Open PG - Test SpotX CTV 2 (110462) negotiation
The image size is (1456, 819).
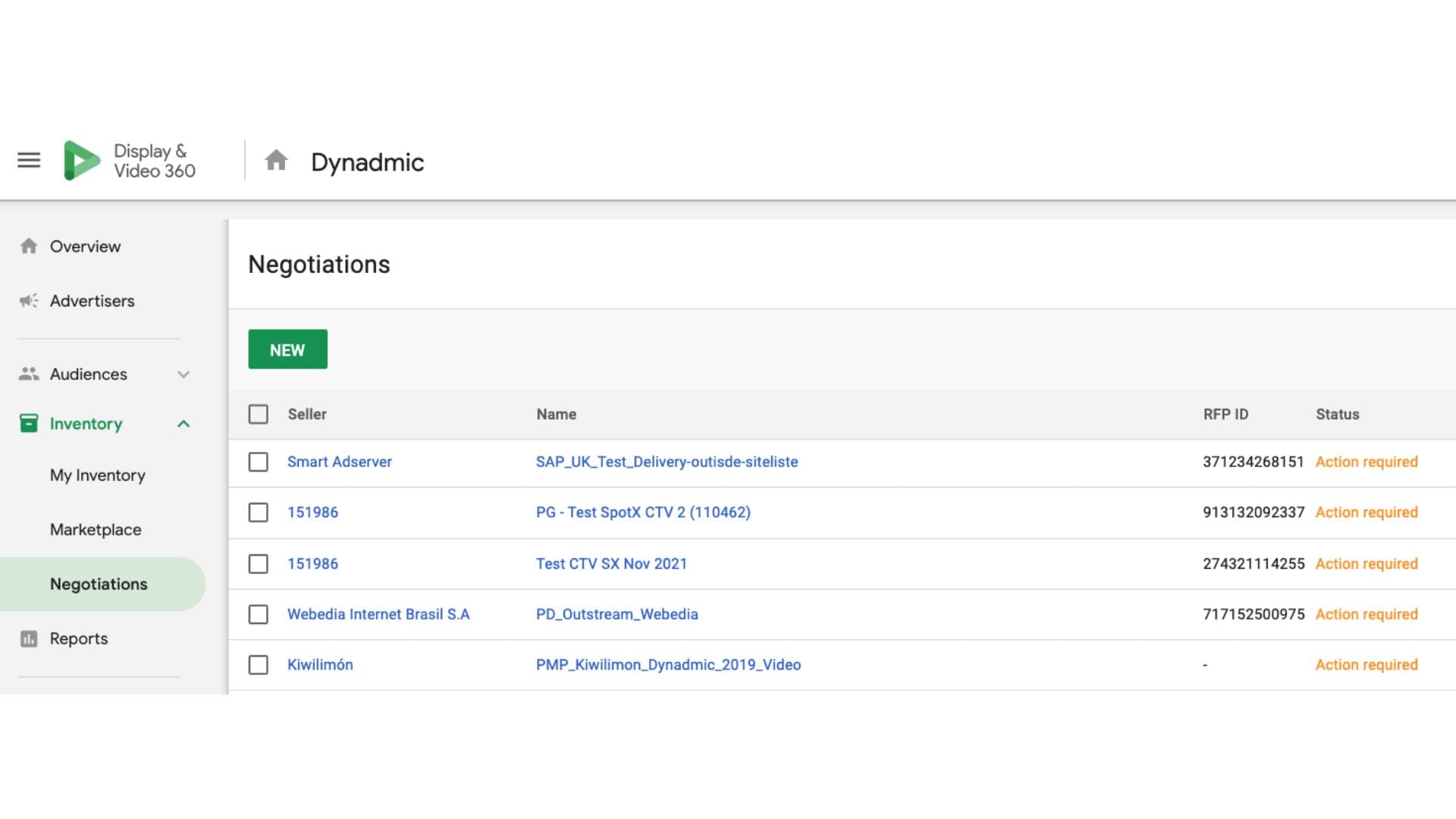coord(643,513)
